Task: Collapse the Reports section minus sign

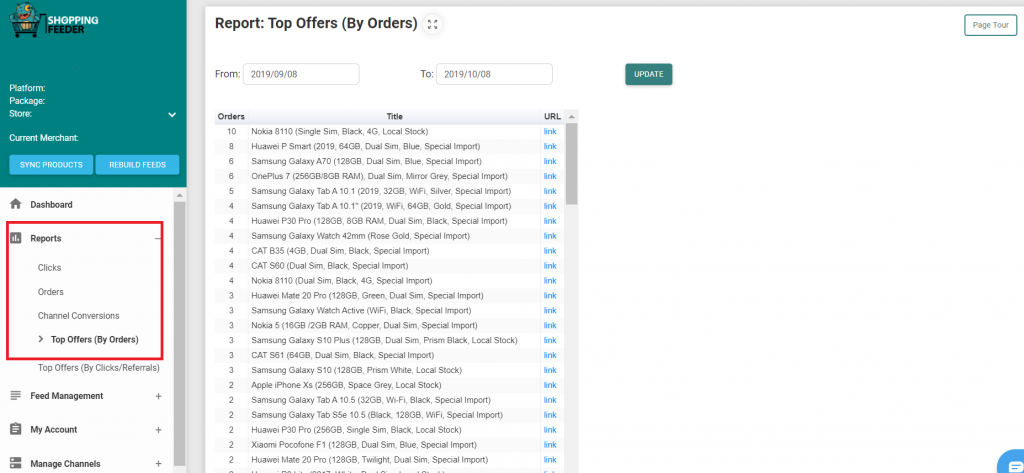Action: point(158,238)
